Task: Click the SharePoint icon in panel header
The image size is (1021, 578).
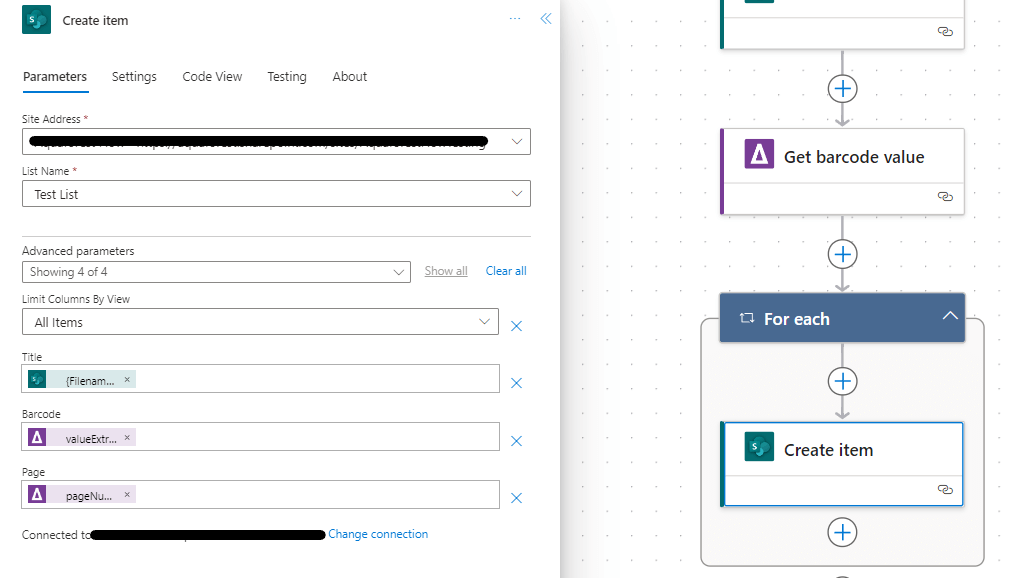Action: coord(36,20)
